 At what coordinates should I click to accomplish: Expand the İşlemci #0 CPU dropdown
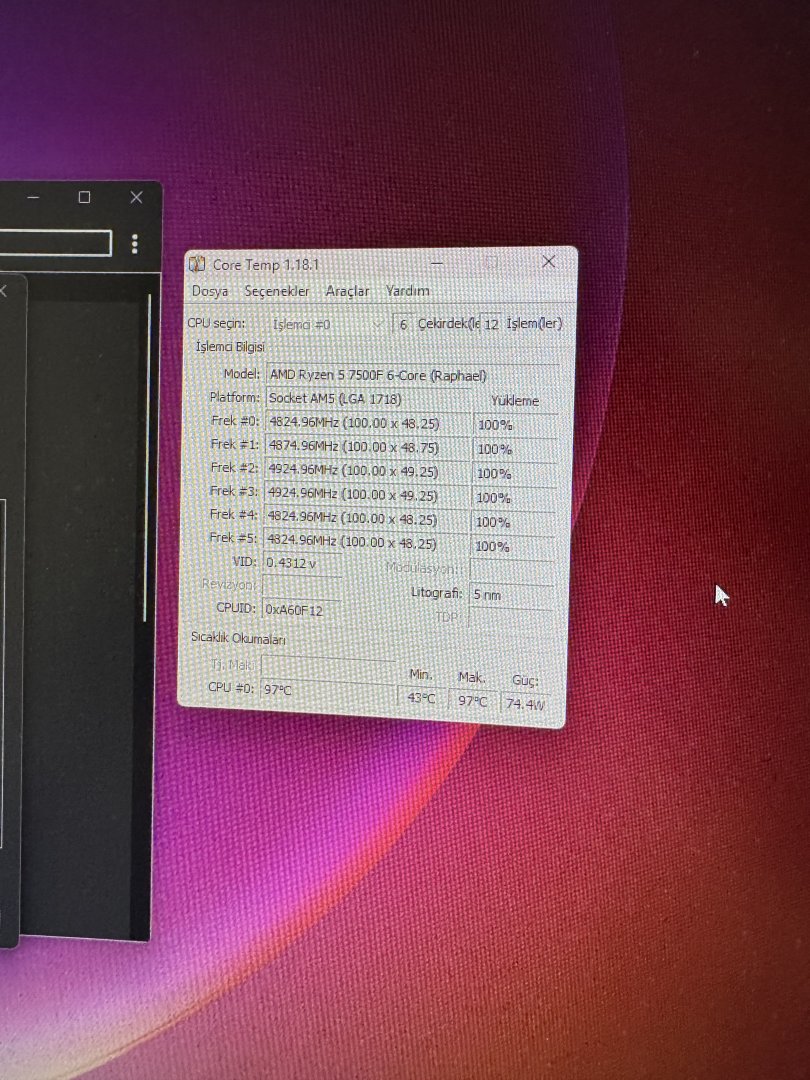coord(326,324)
